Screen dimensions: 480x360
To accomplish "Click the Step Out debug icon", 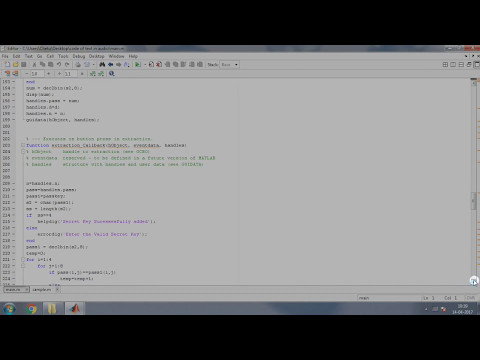I will click(x=183, y=64).
